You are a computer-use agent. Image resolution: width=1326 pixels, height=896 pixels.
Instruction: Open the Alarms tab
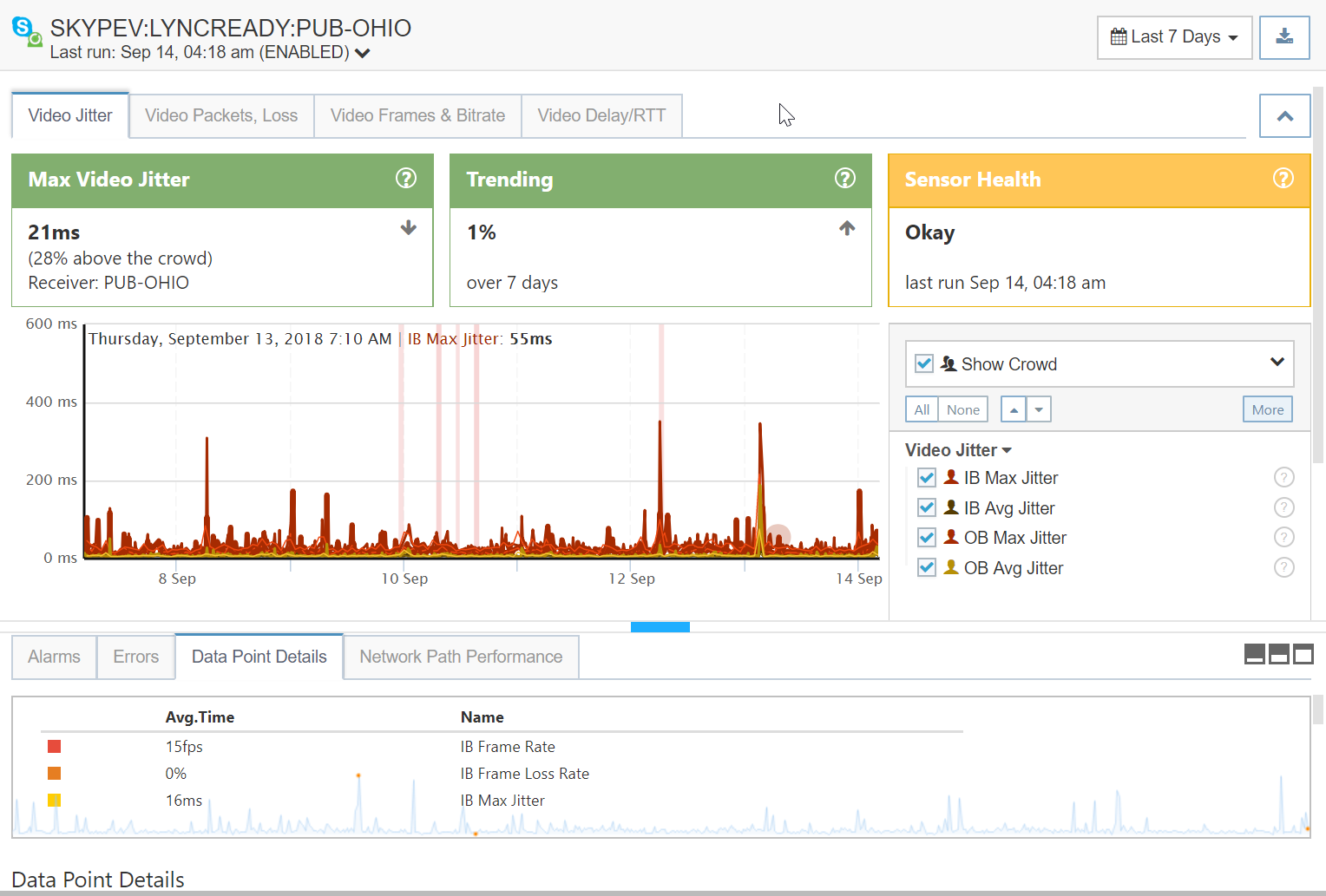click(54, 657)
